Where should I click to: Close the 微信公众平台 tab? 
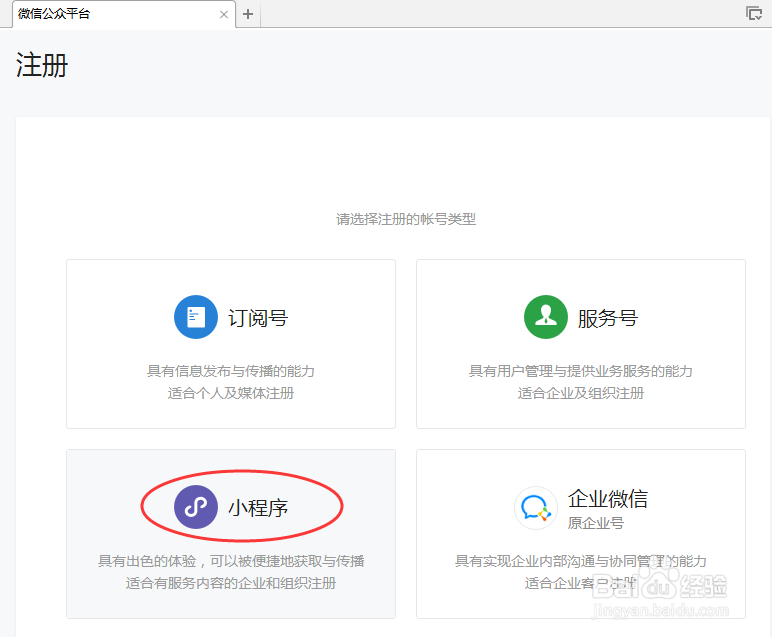tap(224, 14)
